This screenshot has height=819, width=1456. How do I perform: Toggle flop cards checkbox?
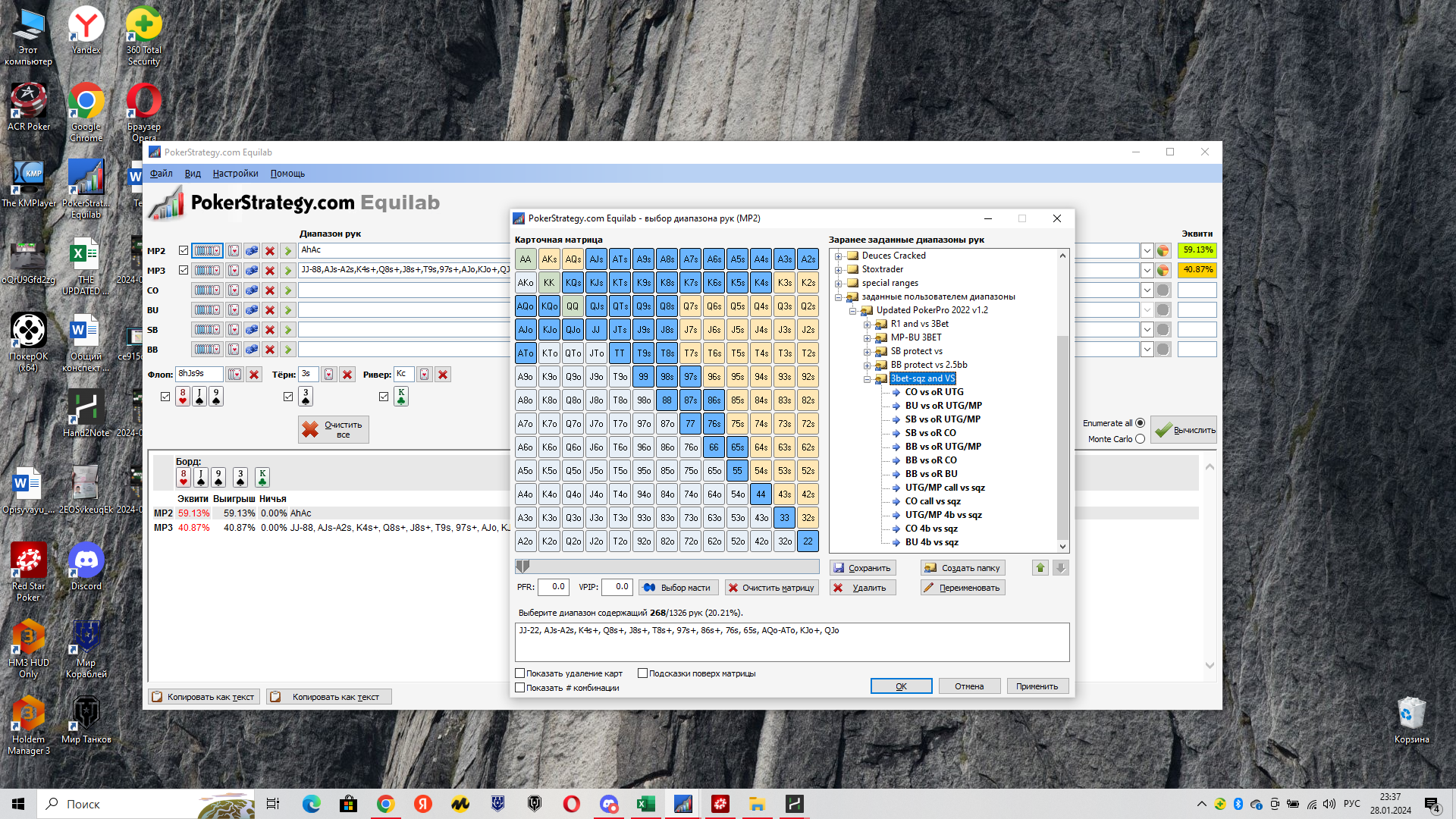click(x=165, y=397)
